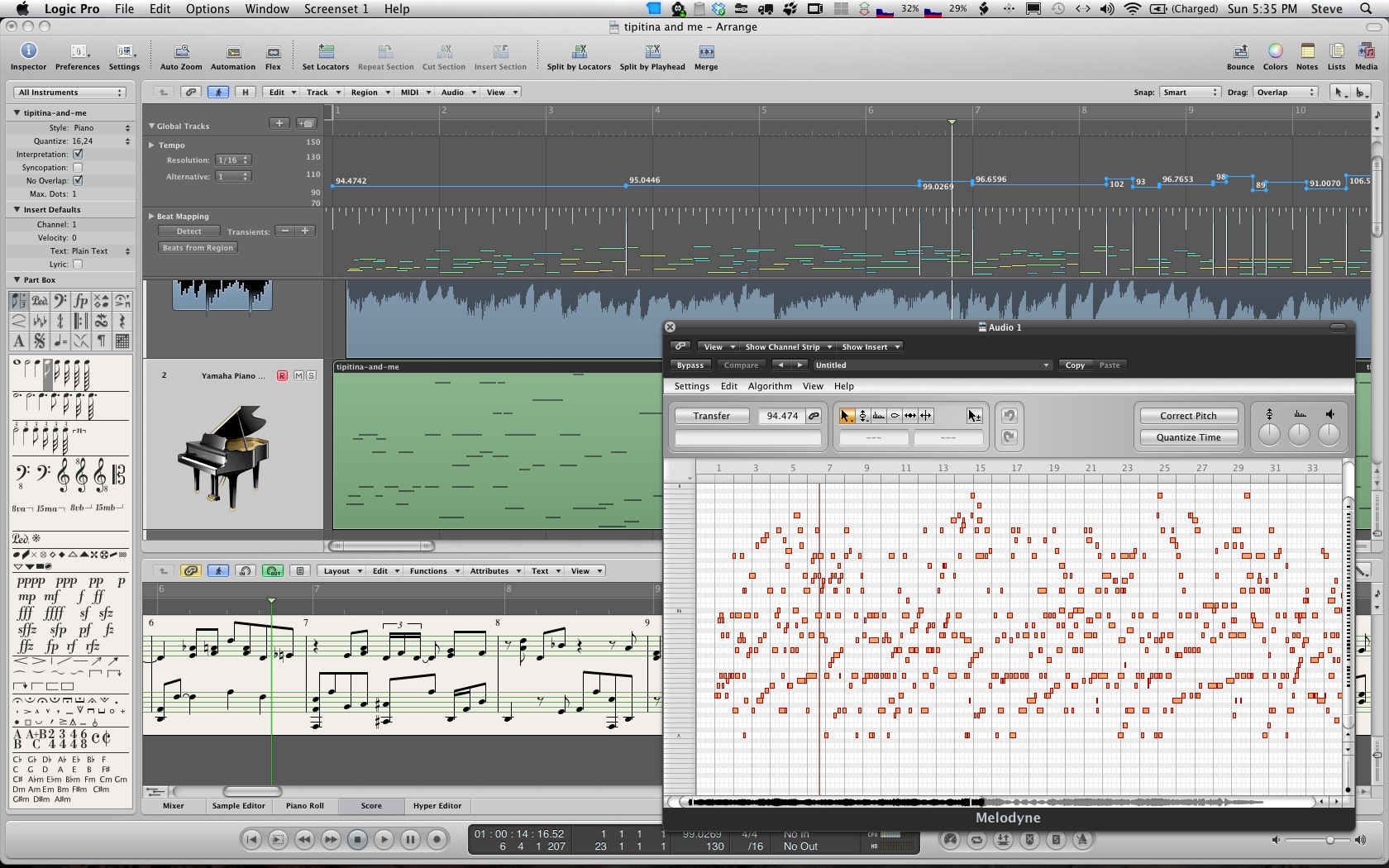Click the Play transport button
Viewport: 1389px width, 868px height.
(384, 839)
